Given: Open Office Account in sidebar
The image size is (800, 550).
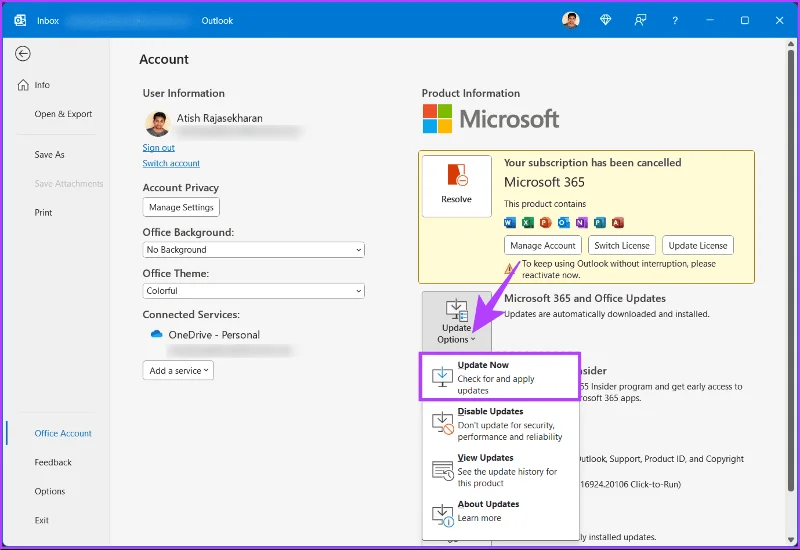Looking at the screenshot, I should point(63,433).
